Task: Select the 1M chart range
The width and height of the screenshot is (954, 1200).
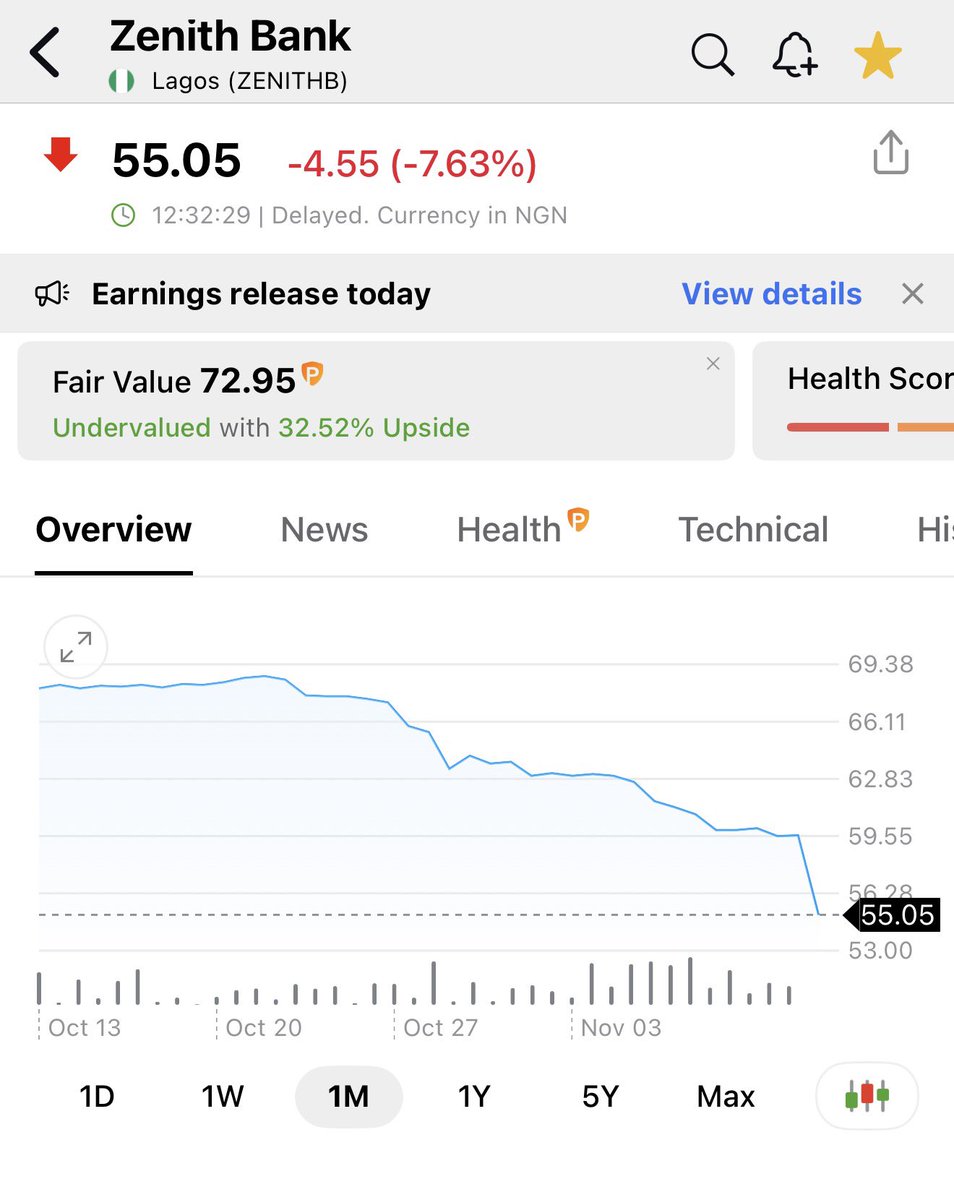Action: point(348,1097)
